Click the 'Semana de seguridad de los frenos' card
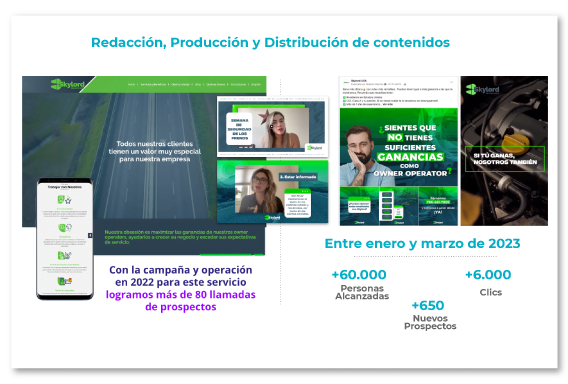This screenshot has height=384, width=568. (239, 129)
